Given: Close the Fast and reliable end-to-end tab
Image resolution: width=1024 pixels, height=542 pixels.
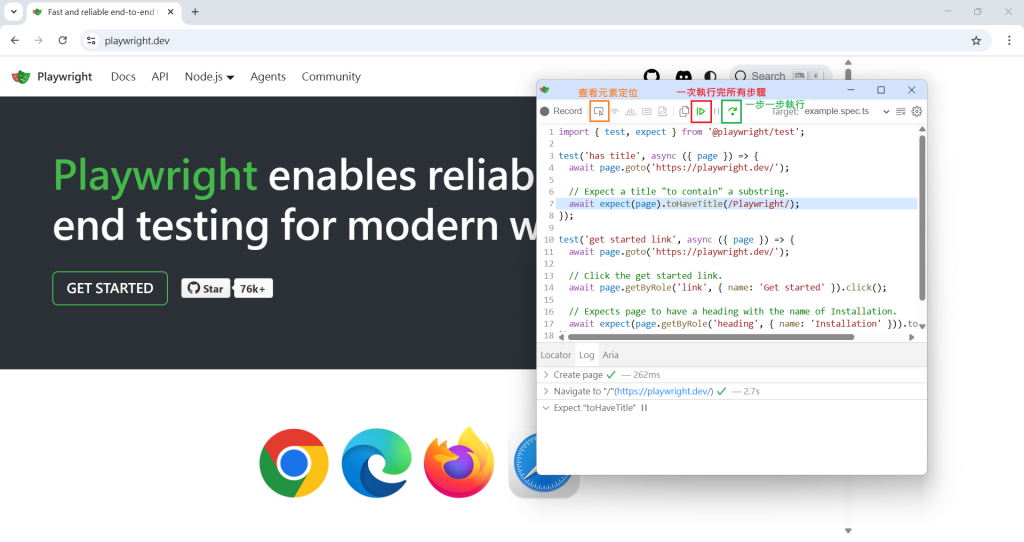Looking at the screenshot, I should 170,12.
